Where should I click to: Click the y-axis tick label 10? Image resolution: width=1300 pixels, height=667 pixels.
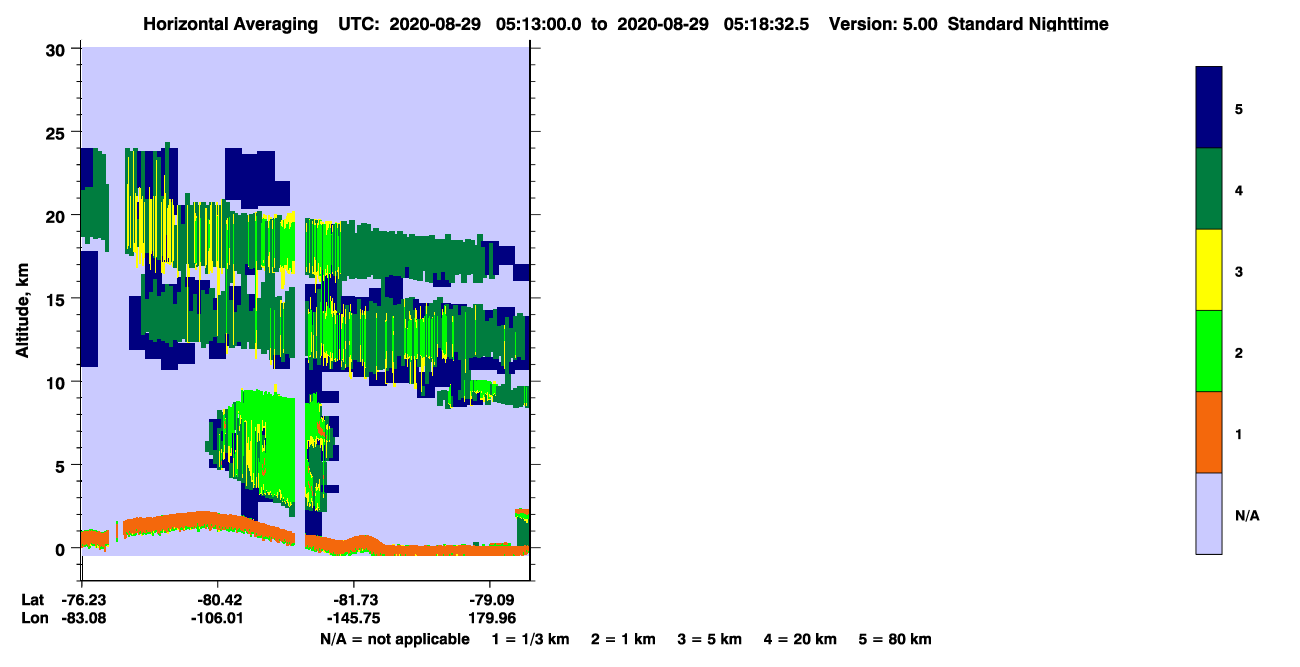(x=58, y=382)
